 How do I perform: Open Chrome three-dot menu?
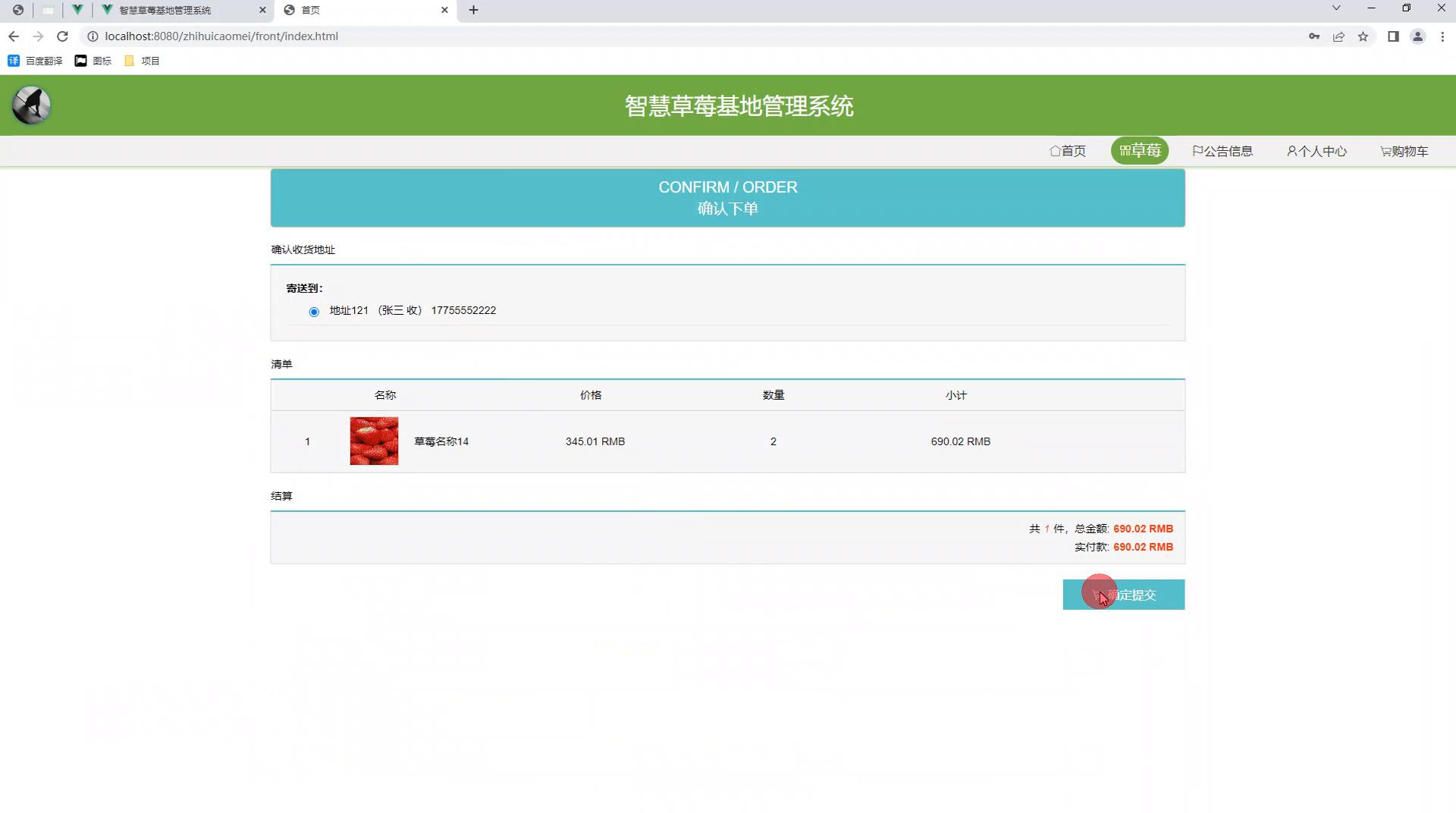click(x=1442, y=36)
